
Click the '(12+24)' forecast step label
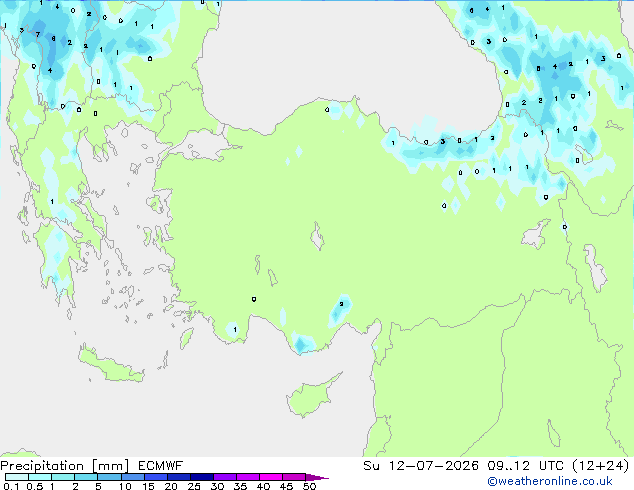(x=601, y=466)
